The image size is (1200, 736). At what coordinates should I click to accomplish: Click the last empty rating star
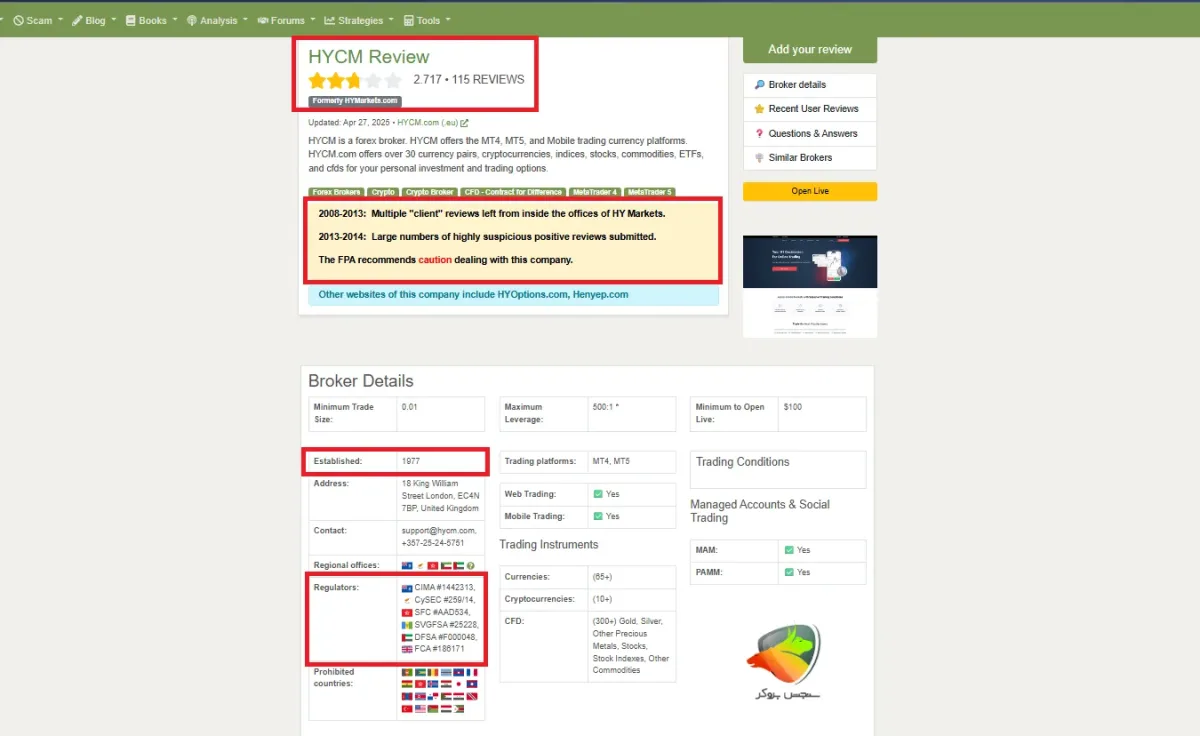[x=393, y=81]
